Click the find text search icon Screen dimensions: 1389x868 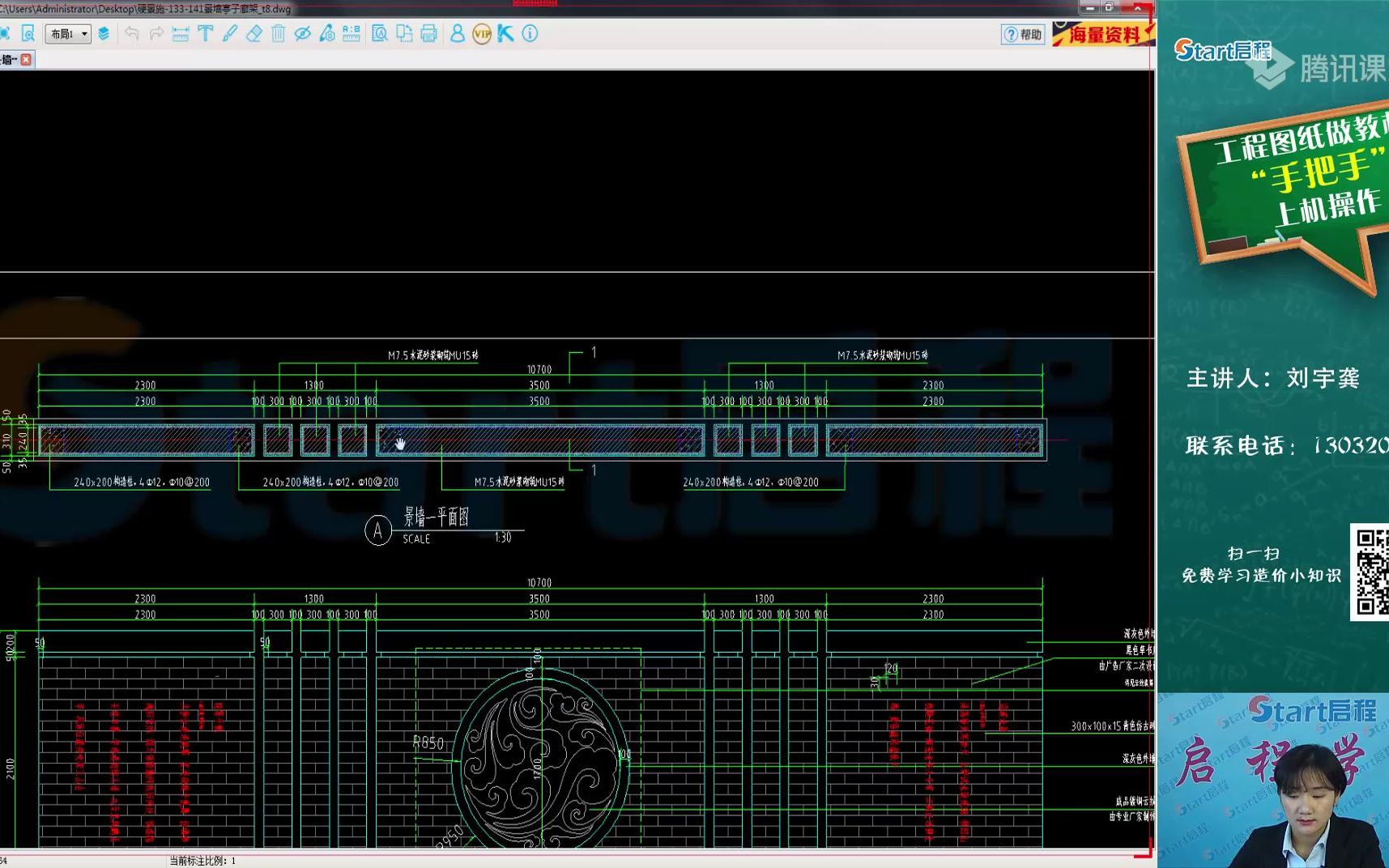(x=380, y=34)
